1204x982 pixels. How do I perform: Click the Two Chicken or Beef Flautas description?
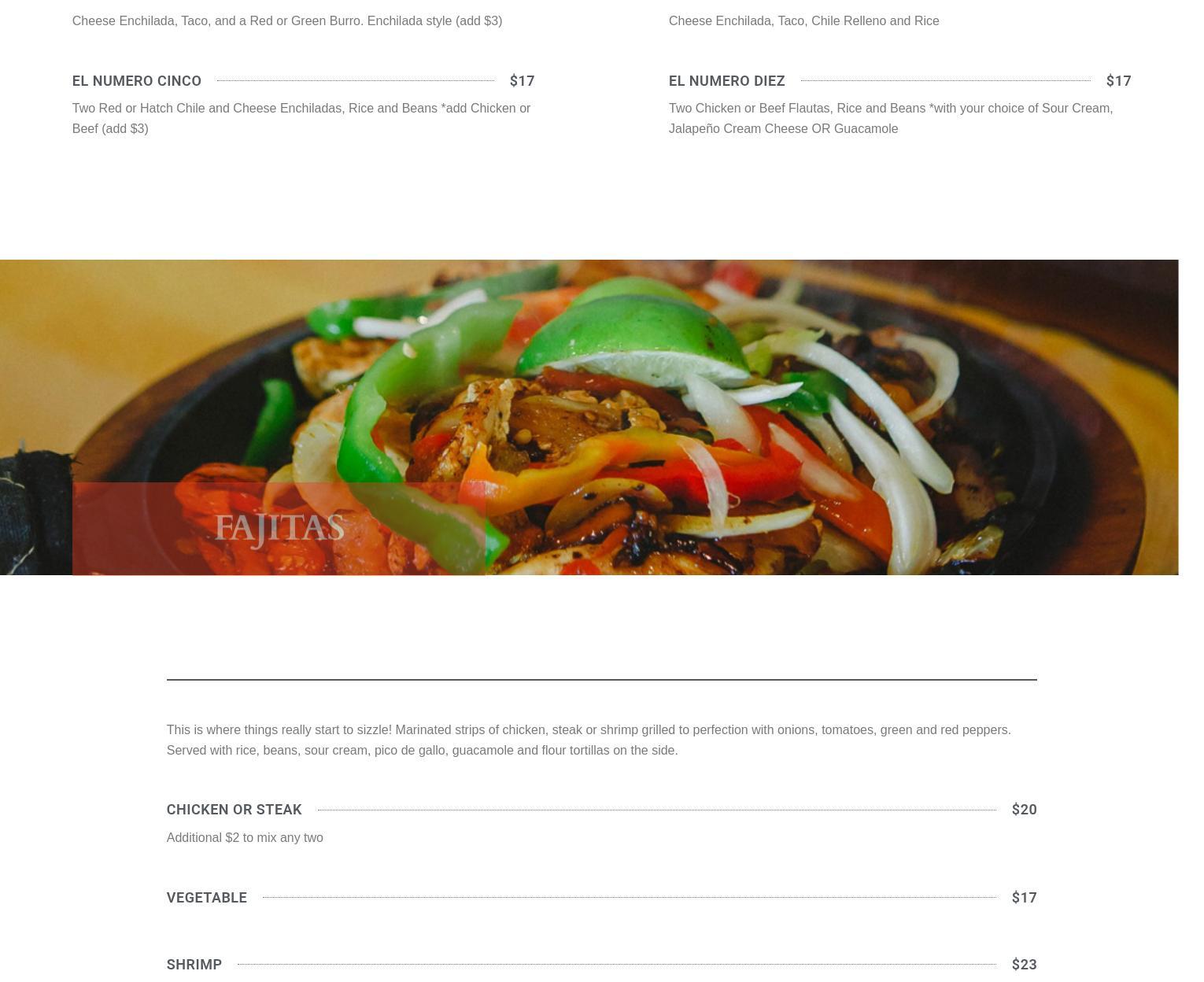891,119
